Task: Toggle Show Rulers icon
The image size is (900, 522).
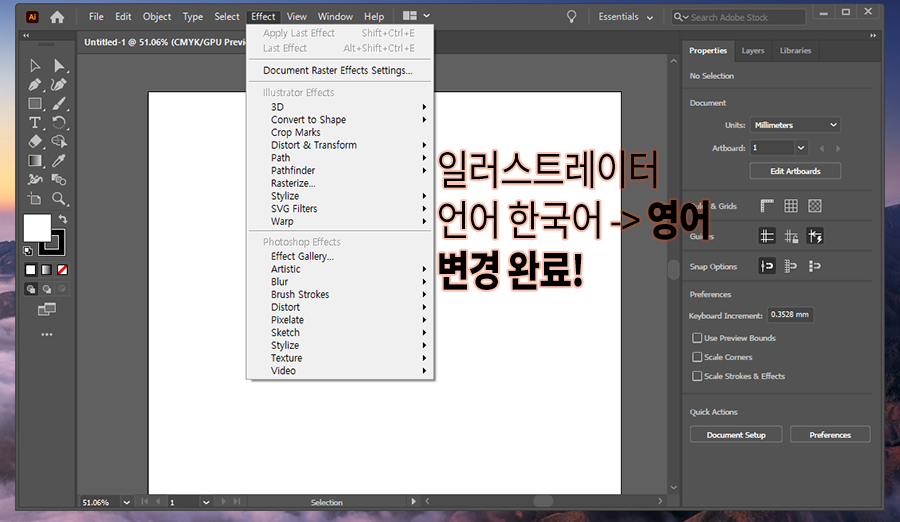Action: pos(767,206)
